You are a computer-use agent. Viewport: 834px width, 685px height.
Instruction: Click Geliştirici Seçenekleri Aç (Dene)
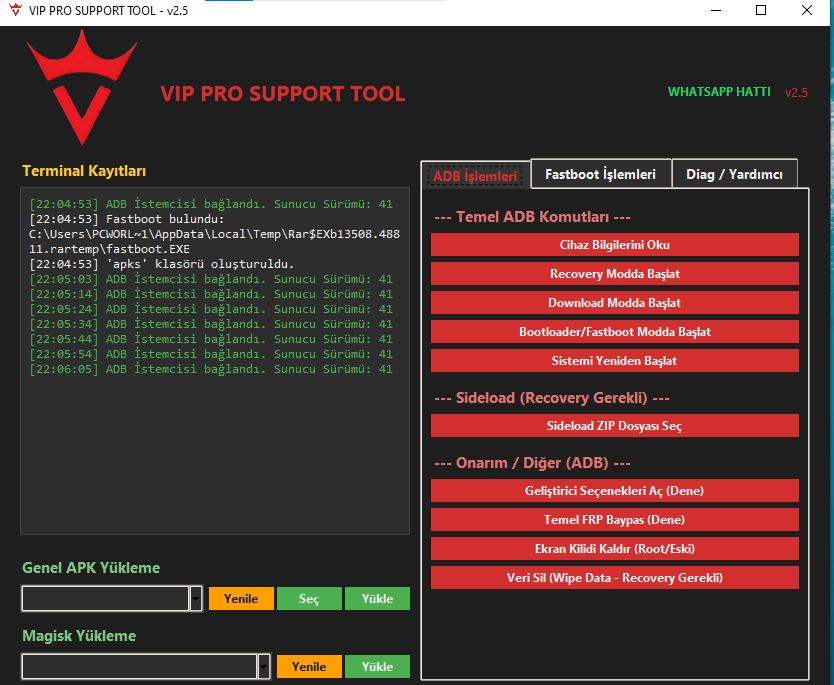[614, 490]
